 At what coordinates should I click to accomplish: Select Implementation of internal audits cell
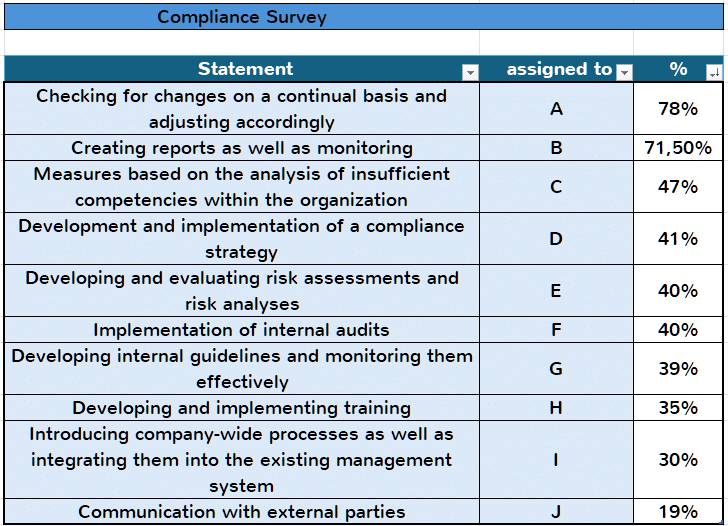pyautogui.click(x=241, y=330)
